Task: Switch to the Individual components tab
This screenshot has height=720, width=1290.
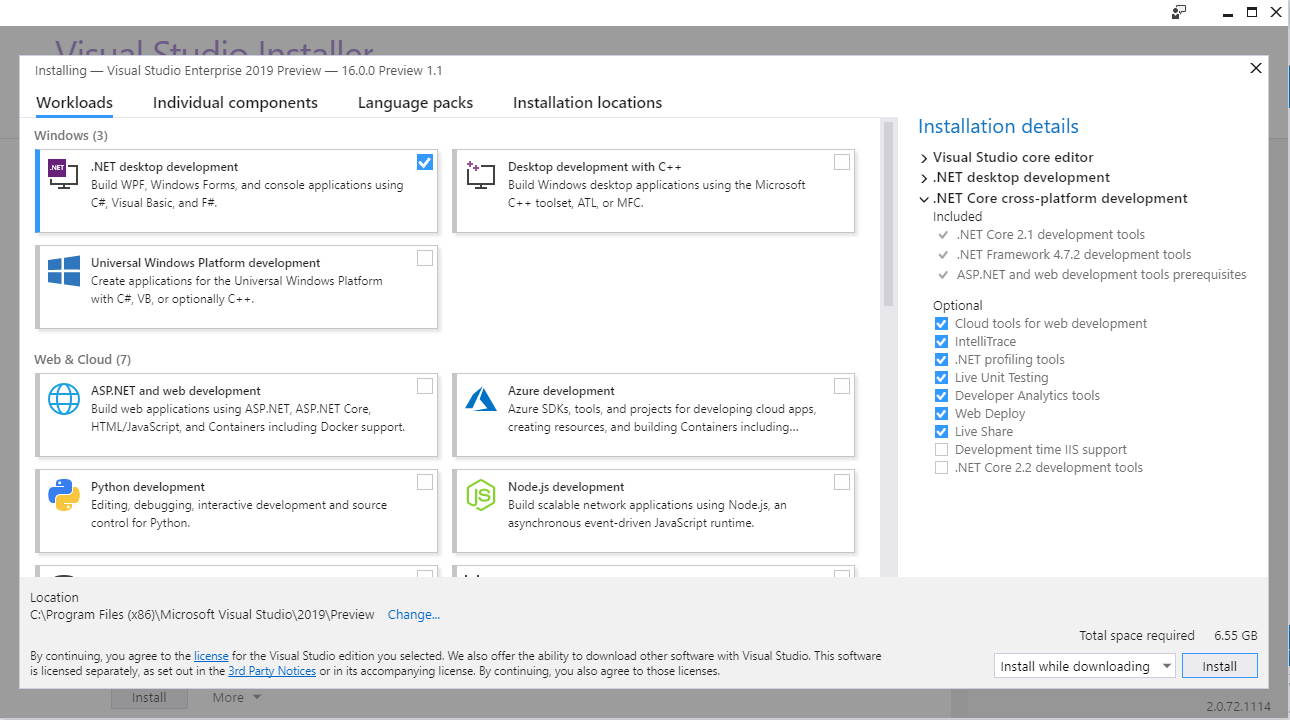Action: (235, 103)
